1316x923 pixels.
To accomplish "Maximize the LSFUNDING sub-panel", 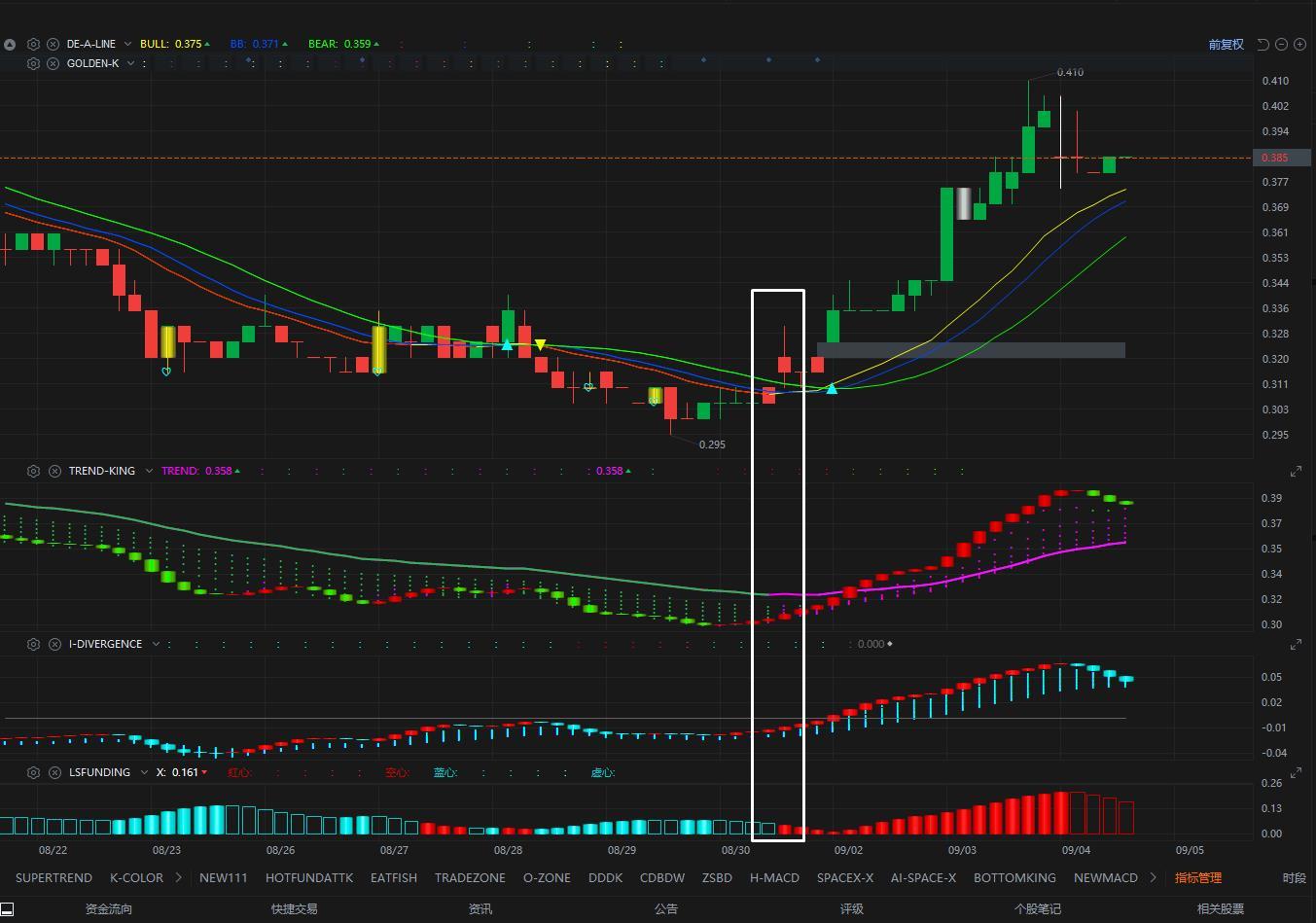I will point(1296,773).
